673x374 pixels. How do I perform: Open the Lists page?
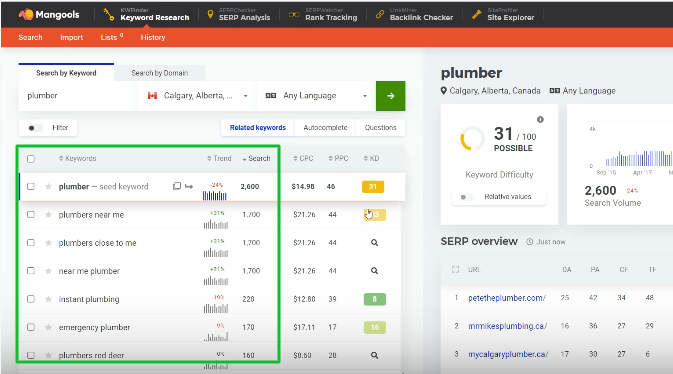pos(112,37)
